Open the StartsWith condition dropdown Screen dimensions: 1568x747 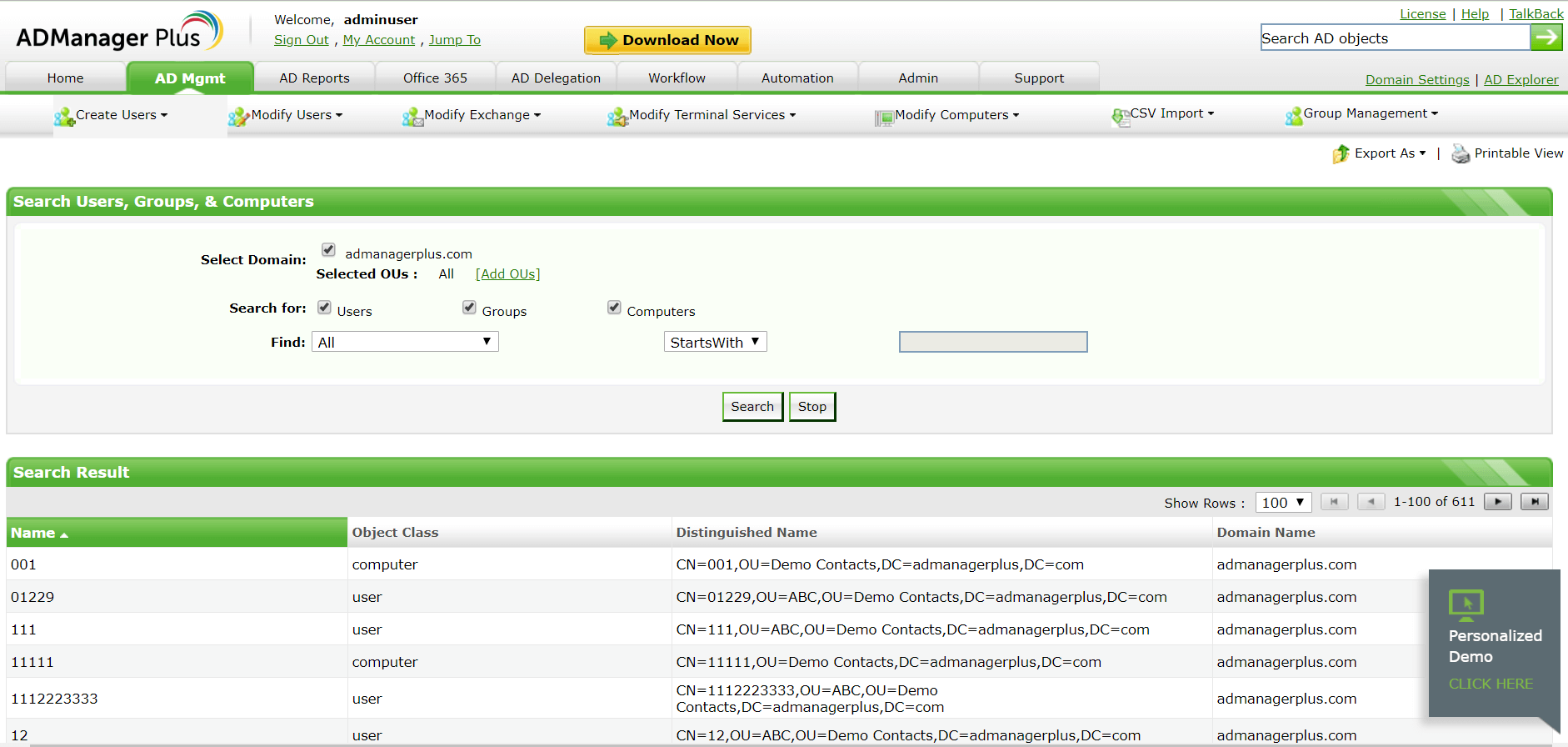point(716,342)
